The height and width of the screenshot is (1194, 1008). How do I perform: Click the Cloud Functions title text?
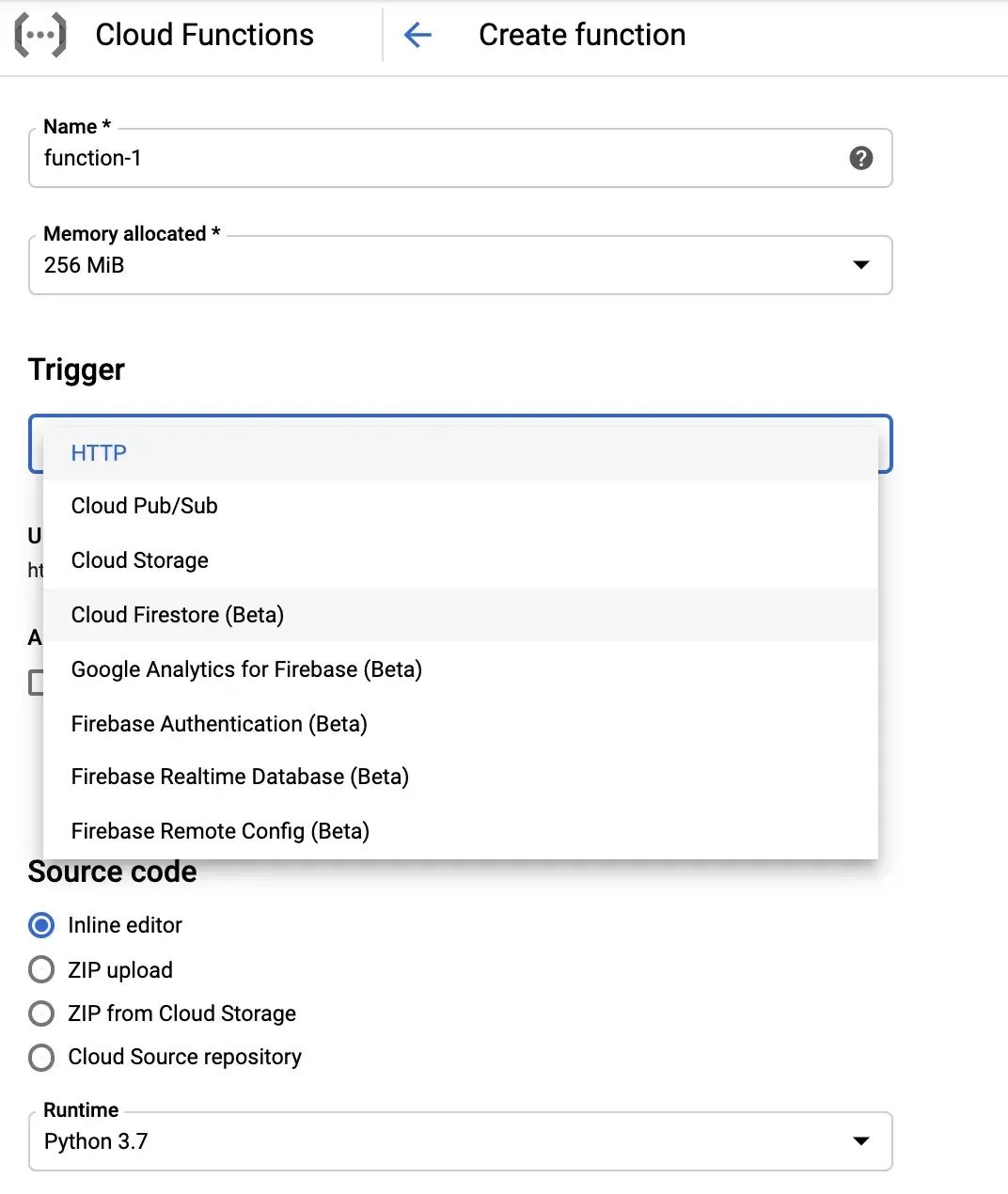(x=205, y=35)
